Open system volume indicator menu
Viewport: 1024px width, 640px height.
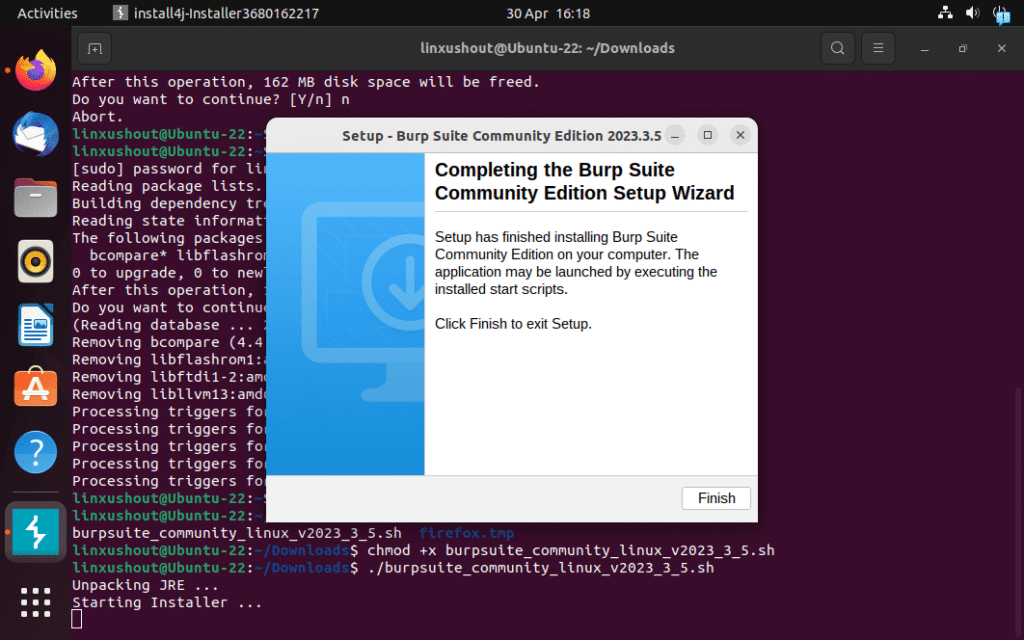(973, 13)
